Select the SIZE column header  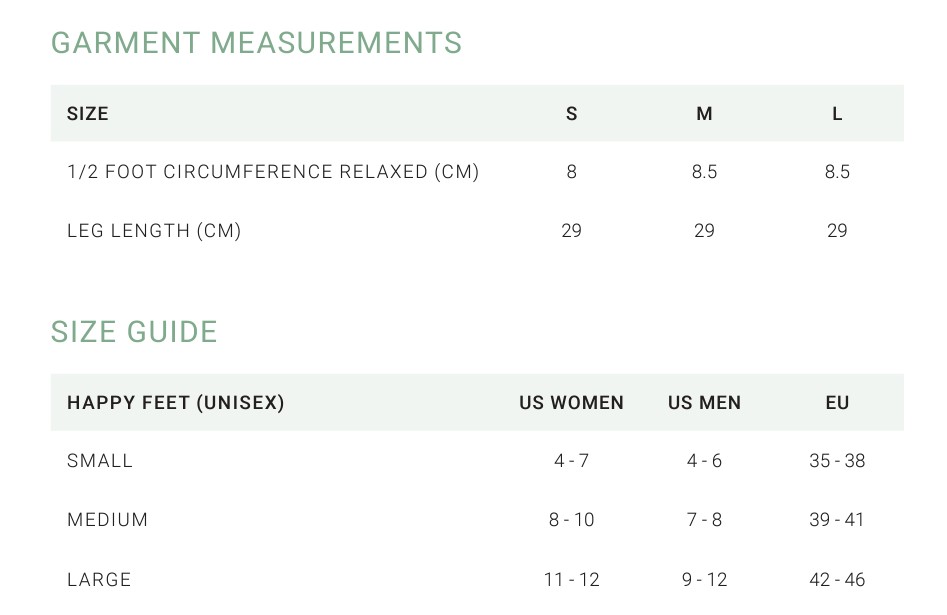pyautogui.click(x=88, y=114)
